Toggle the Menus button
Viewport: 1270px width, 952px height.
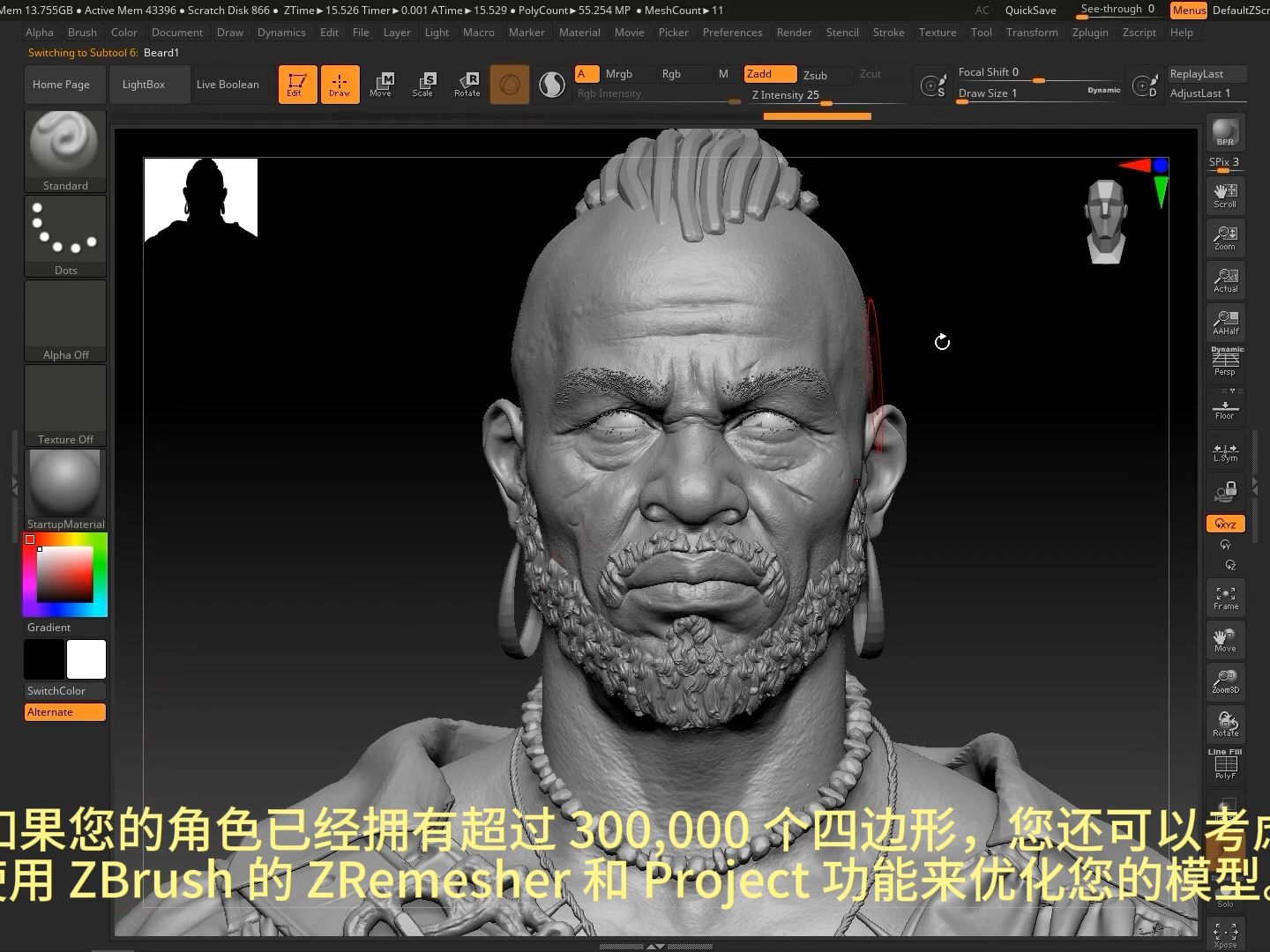pyautogui.click(x=1188, y=11)
